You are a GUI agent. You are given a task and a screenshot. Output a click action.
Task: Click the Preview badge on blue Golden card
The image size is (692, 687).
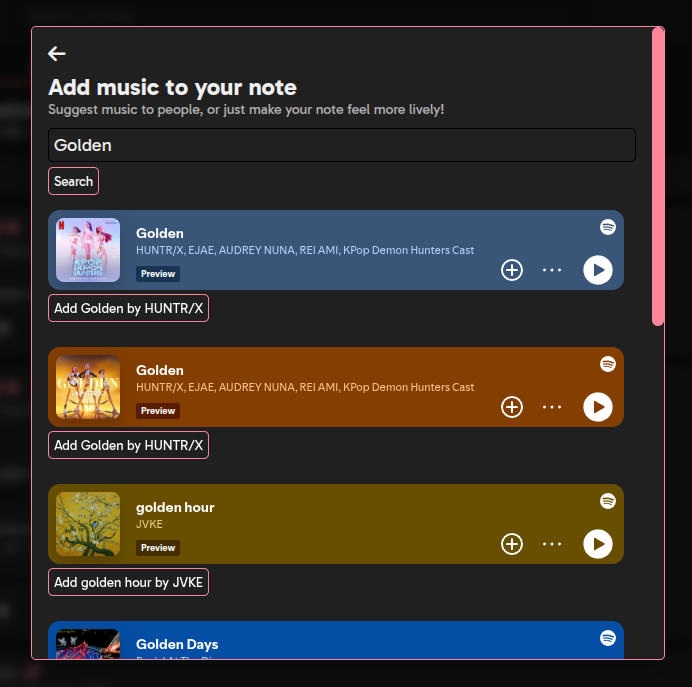tap(158, 274)
